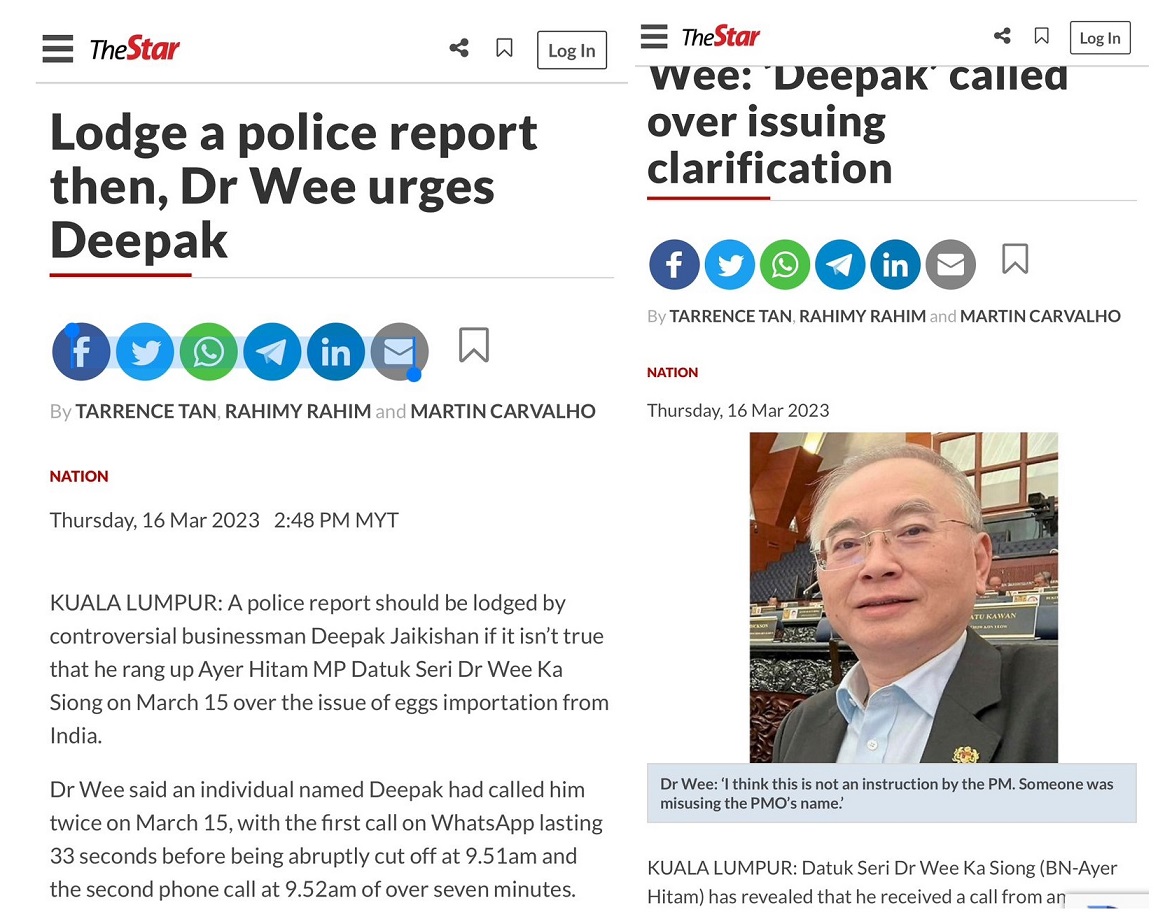Share left article via WhatsApp
1158x912 pixels.
click(208, 352)
